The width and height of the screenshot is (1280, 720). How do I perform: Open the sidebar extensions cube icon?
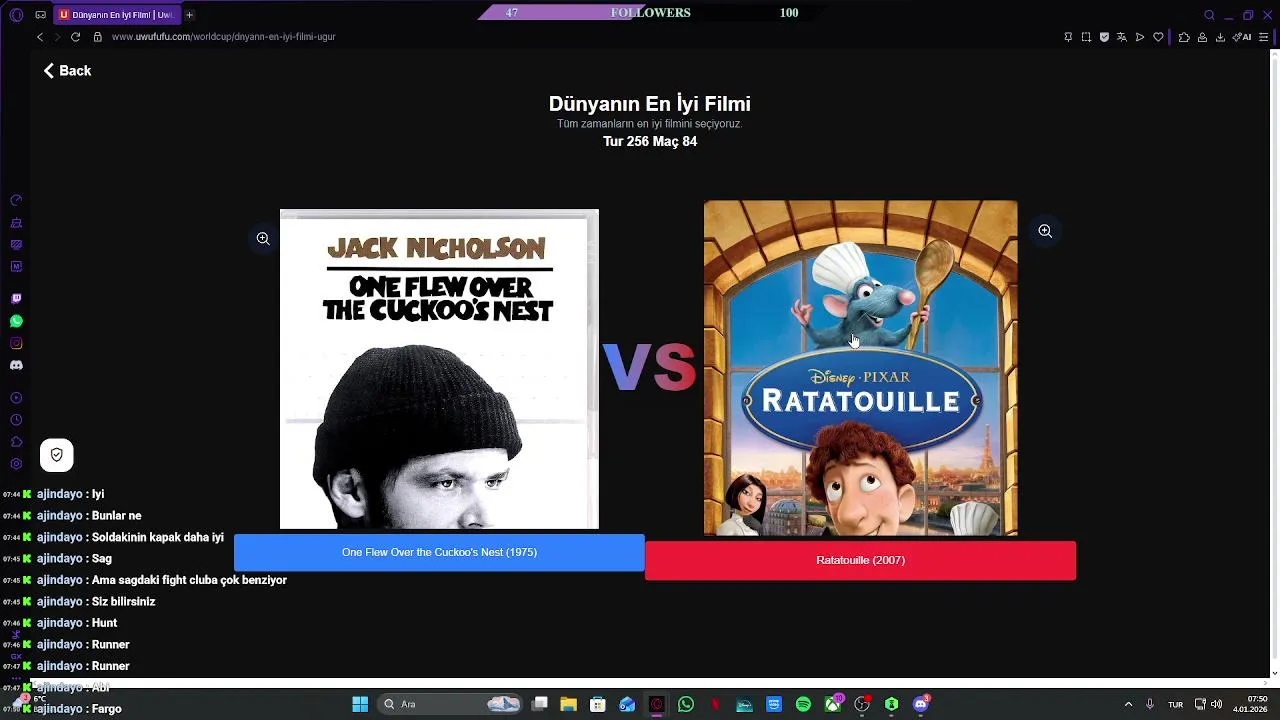[16, 442]
